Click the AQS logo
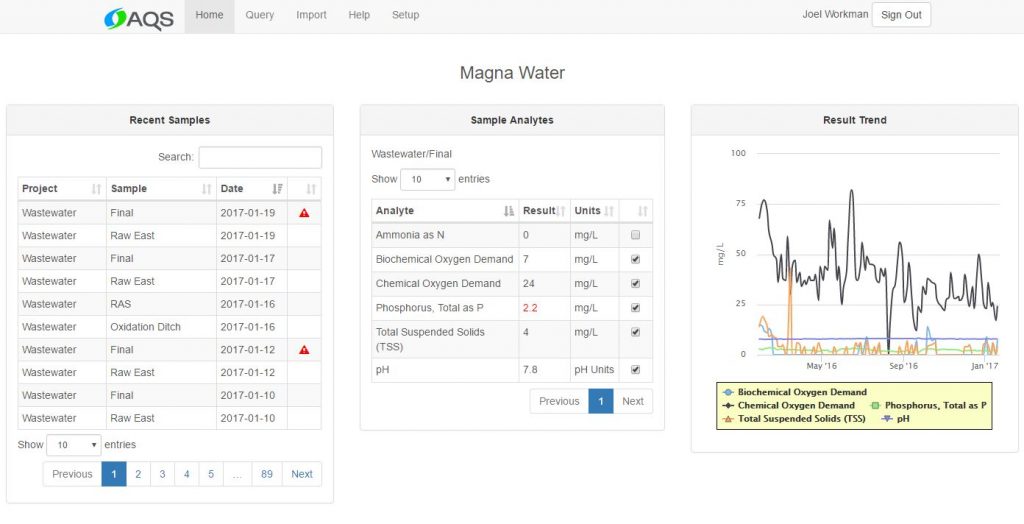Screen dimensions: 1024x524 coord(138,19)
